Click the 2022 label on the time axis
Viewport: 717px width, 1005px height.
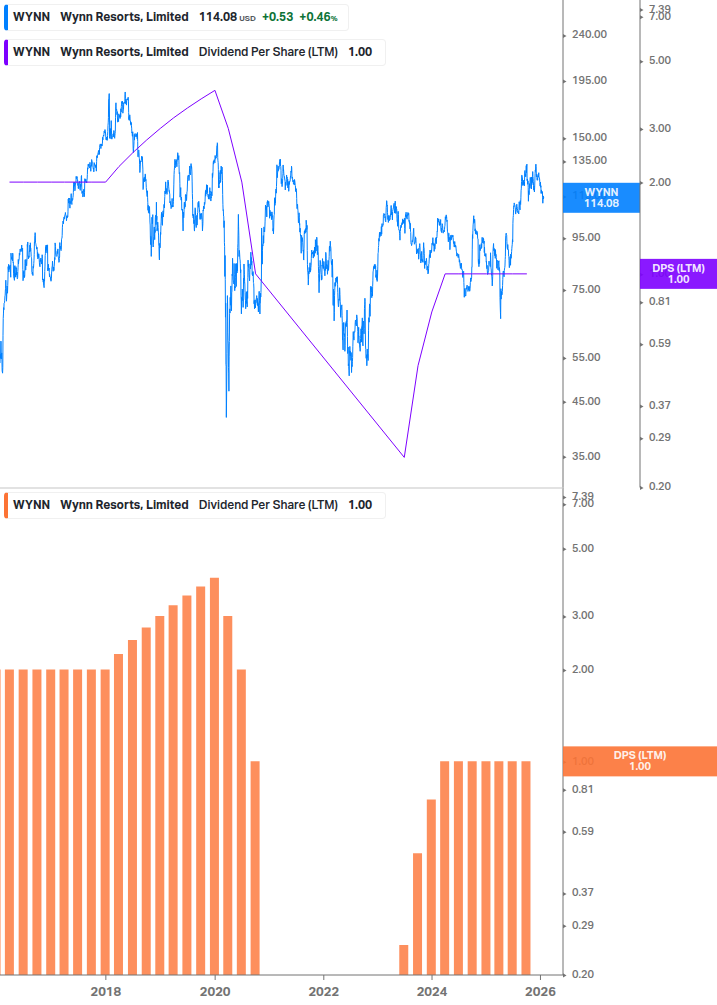tap(324, 992)
